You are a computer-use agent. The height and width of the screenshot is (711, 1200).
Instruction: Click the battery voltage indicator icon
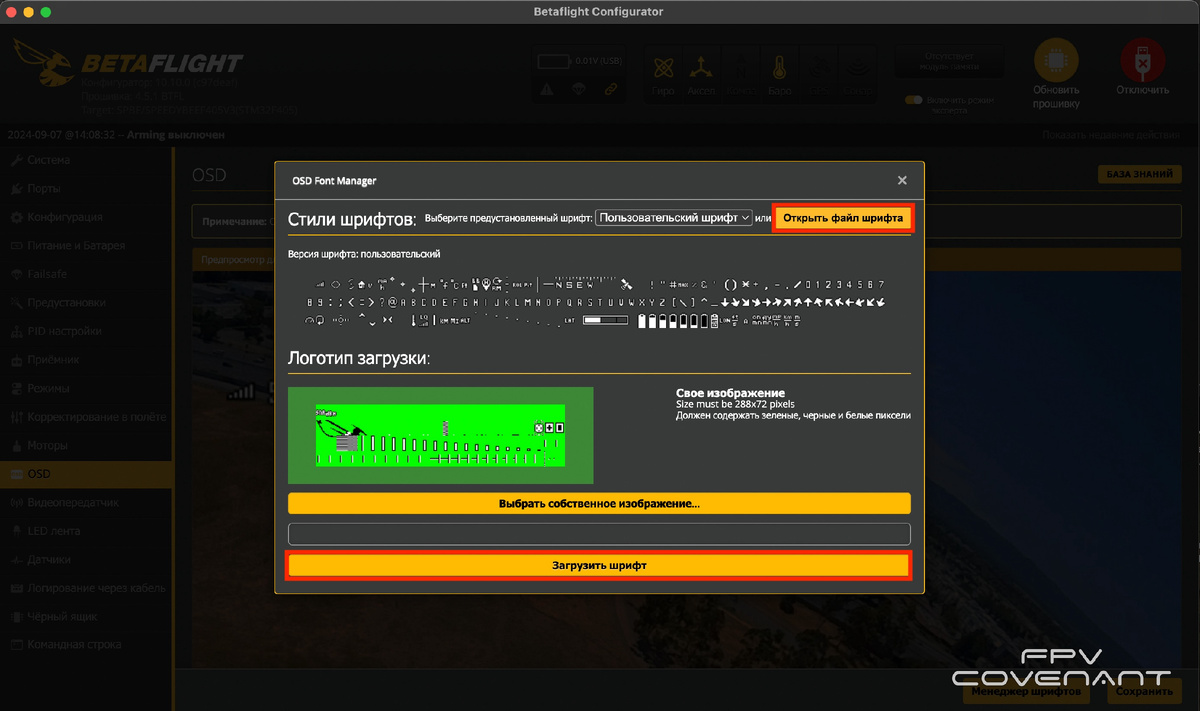point(554,62)
